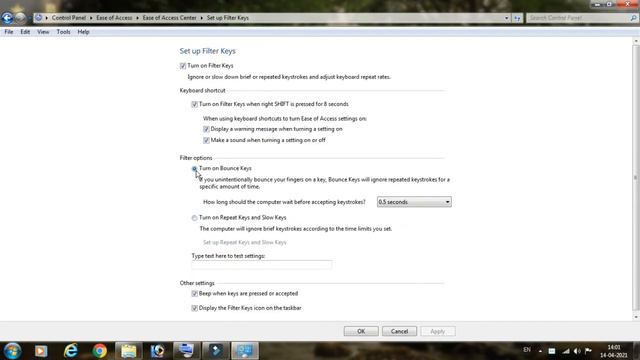The height and width of the screenshot is (360, 640).
Task: Open the Edit menu
Action: pyautogui.click(x=25, y=32)
